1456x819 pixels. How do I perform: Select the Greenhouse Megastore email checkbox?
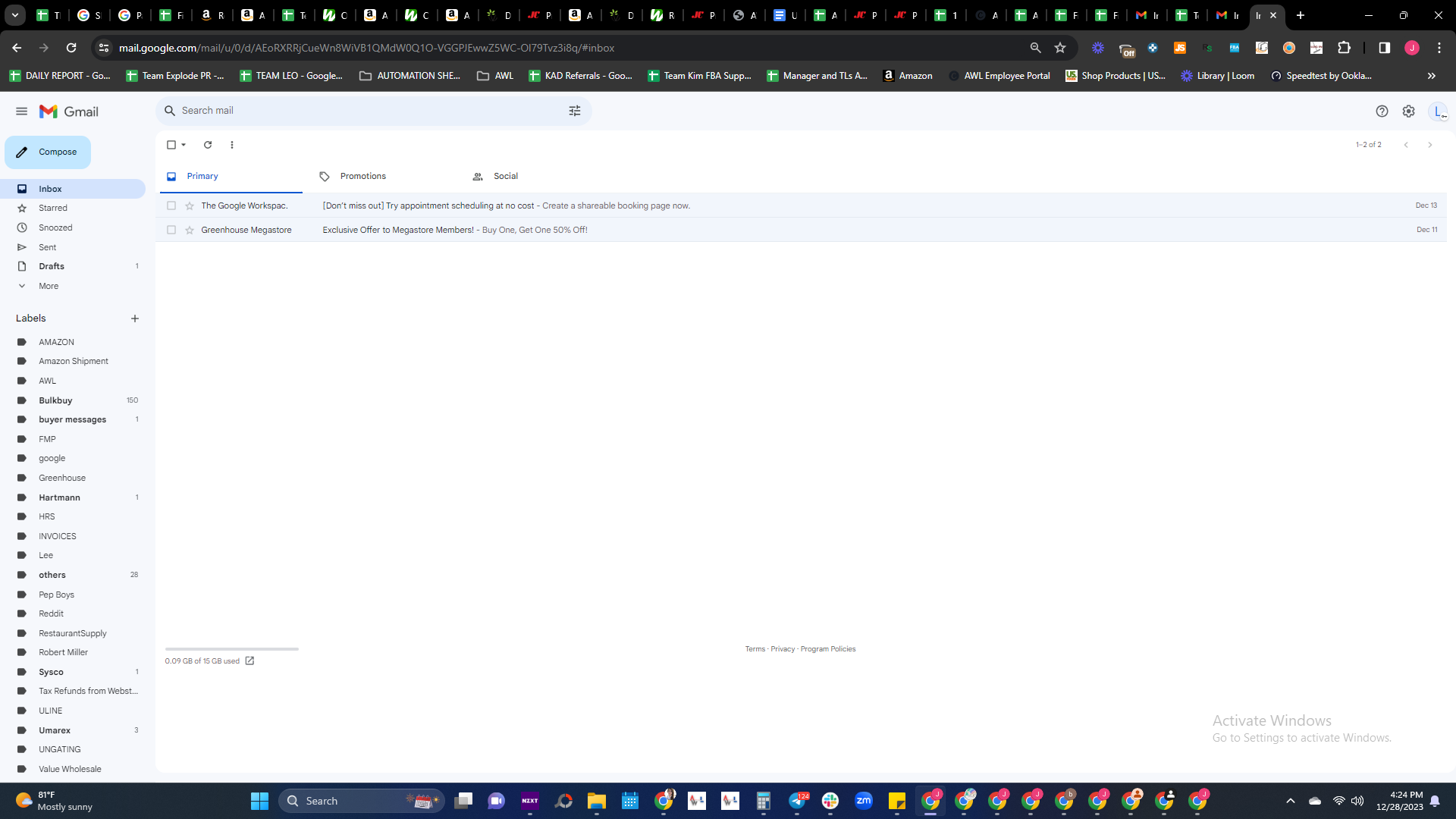point(171,230)
